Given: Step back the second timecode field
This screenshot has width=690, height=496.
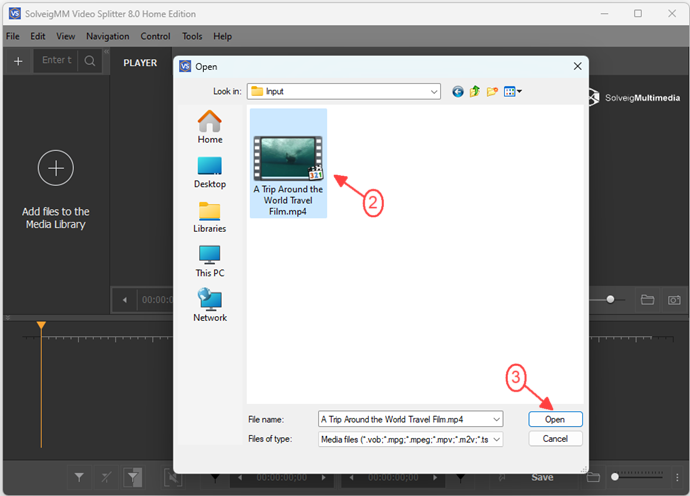Looking at the screenshot, I should pos(351,478).
